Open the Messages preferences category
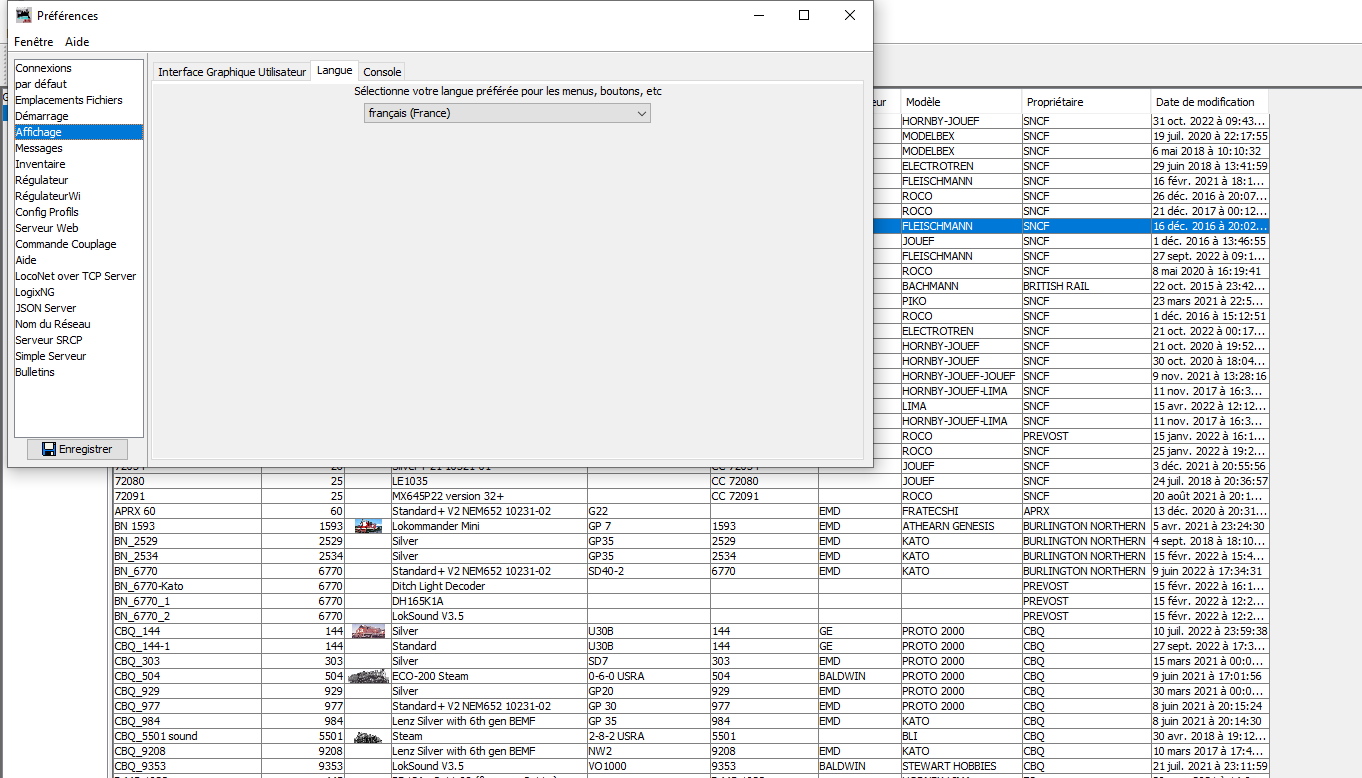Viewport: 1362px width, 778px height. click(78, 148)
